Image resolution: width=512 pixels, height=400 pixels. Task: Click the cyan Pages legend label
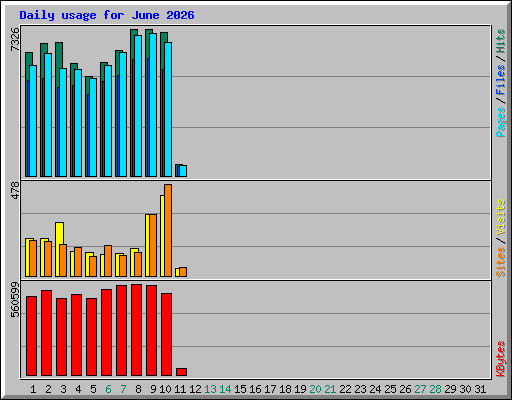click(500, 122)
